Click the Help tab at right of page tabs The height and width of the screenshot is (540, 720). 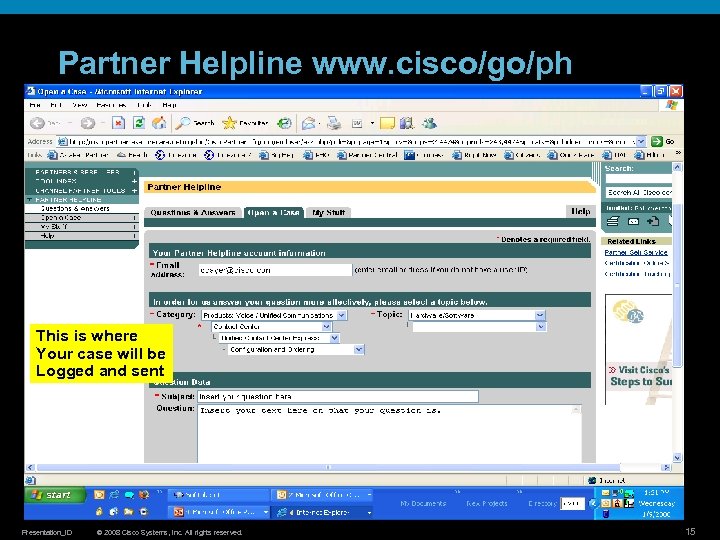coord(580,211)
